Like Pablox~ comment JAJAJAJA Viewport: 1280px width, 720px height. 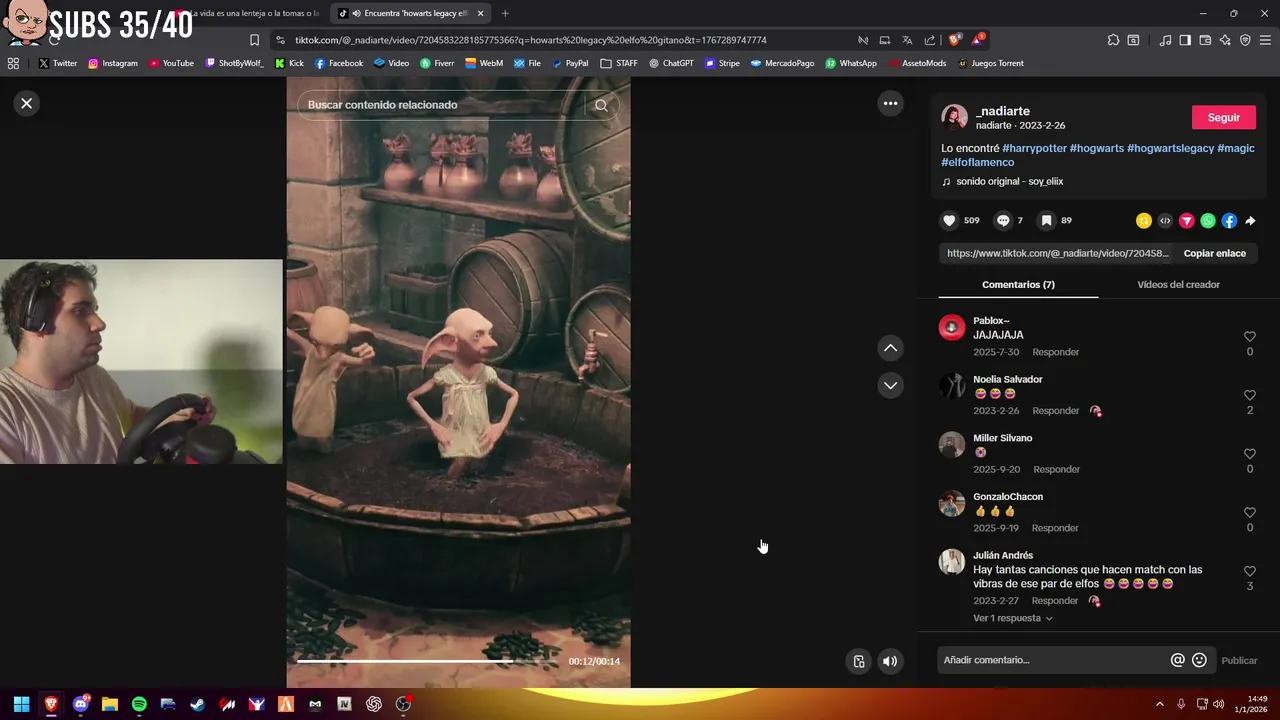(x=1249, y=337)
